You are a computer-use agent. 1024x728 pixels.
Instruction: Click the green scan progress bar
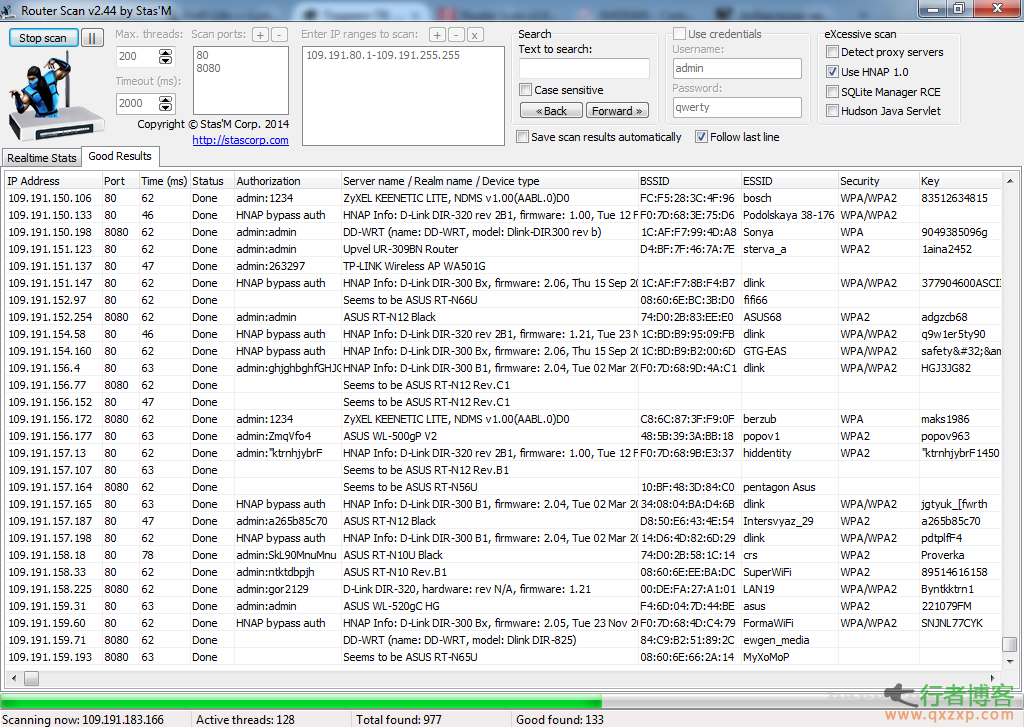(x=301, y=703)
